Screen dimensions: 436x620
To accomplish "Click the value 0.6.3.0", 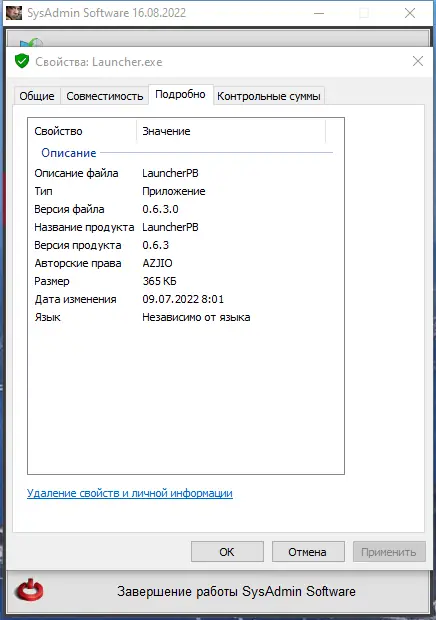I will point(160,209).
